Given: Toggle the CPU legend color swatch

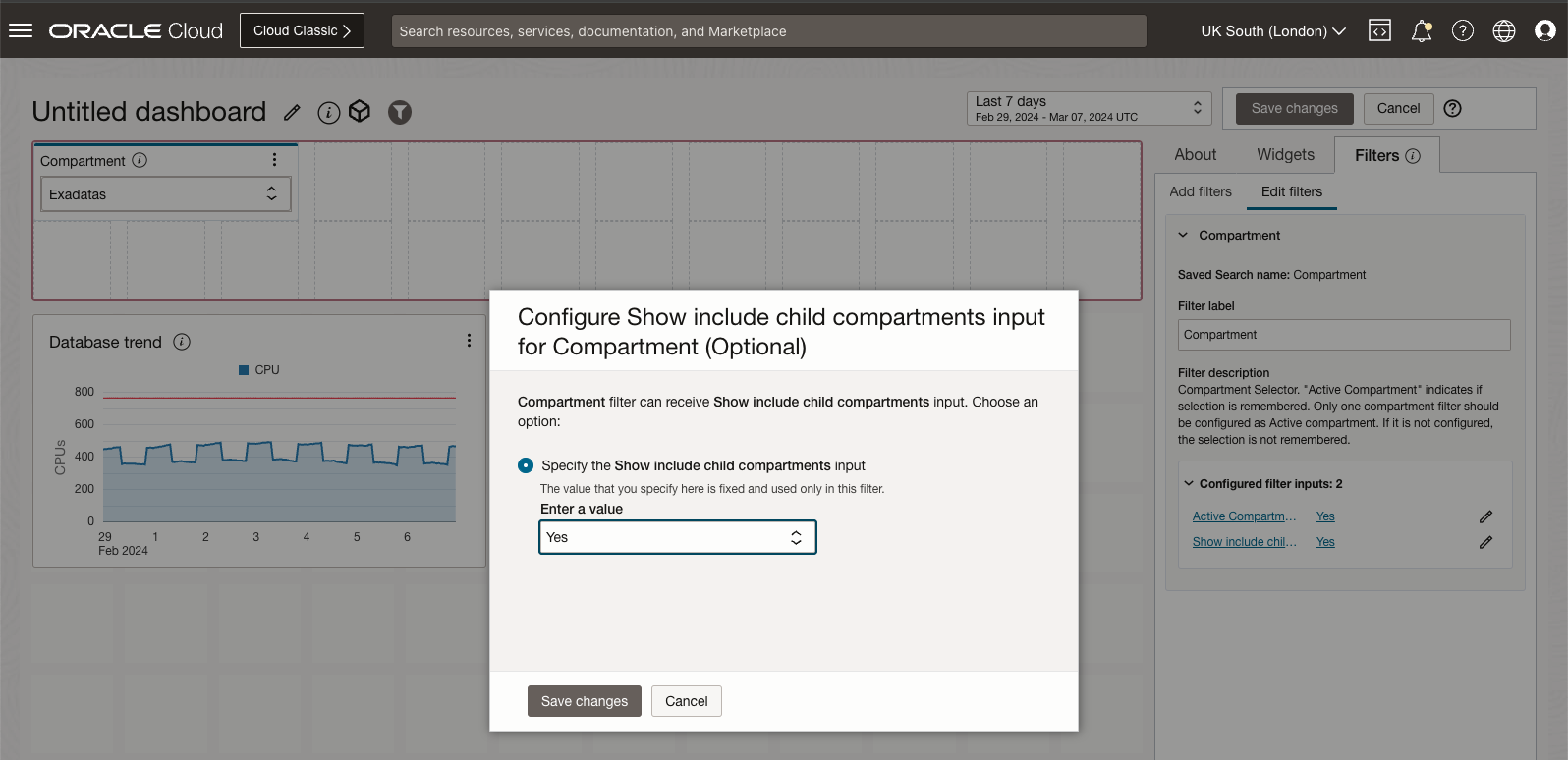Looking at the screenshot, I should [x=244, y=370].
